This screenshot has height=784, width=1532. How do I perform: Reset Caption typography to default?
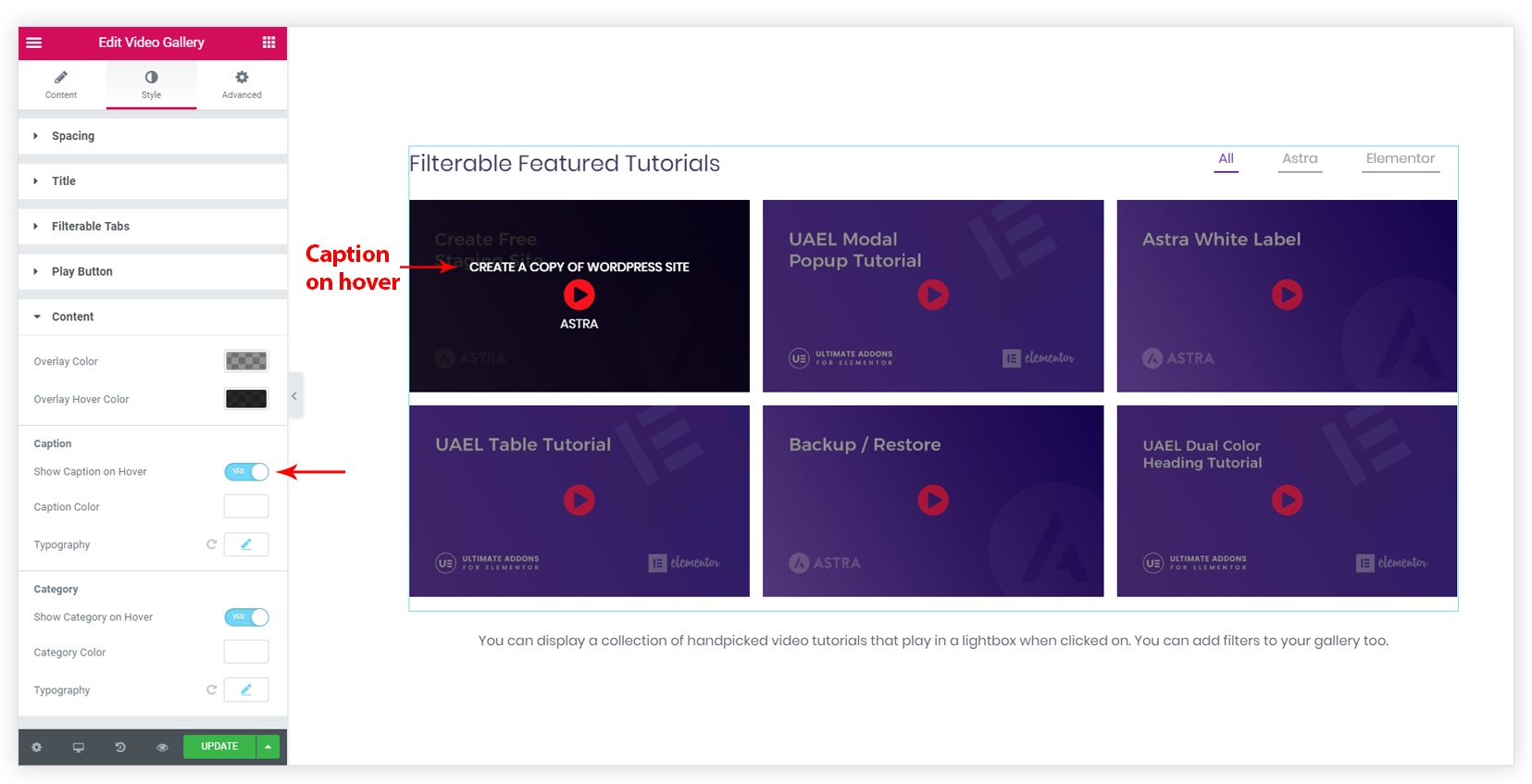click(211, 544)
